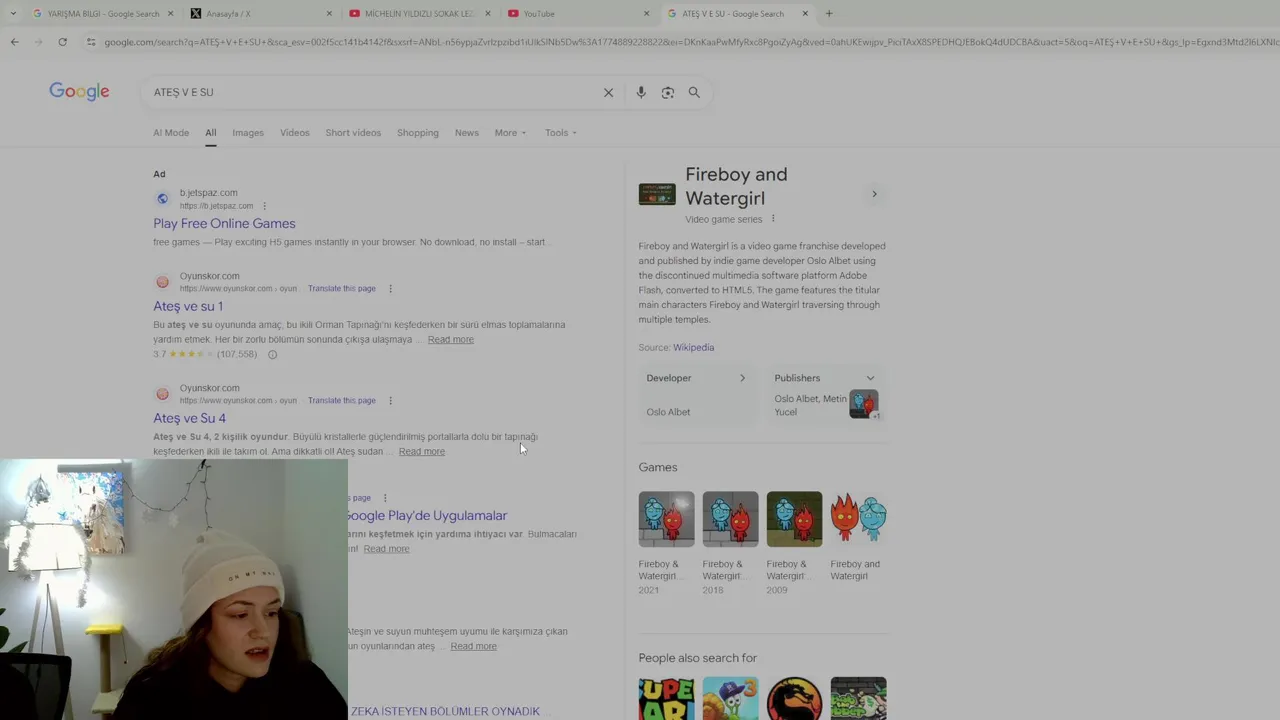Click Oyunskor favicon of Ateş ve Su 4
This screenshot has width=1280, height=720.
pyautogui.click(x=162, y=394)
